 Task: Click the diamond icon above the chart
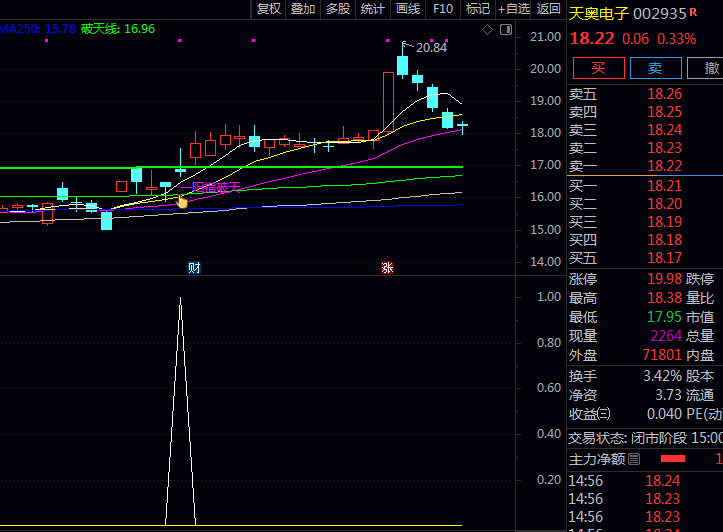tap(487, 30)
